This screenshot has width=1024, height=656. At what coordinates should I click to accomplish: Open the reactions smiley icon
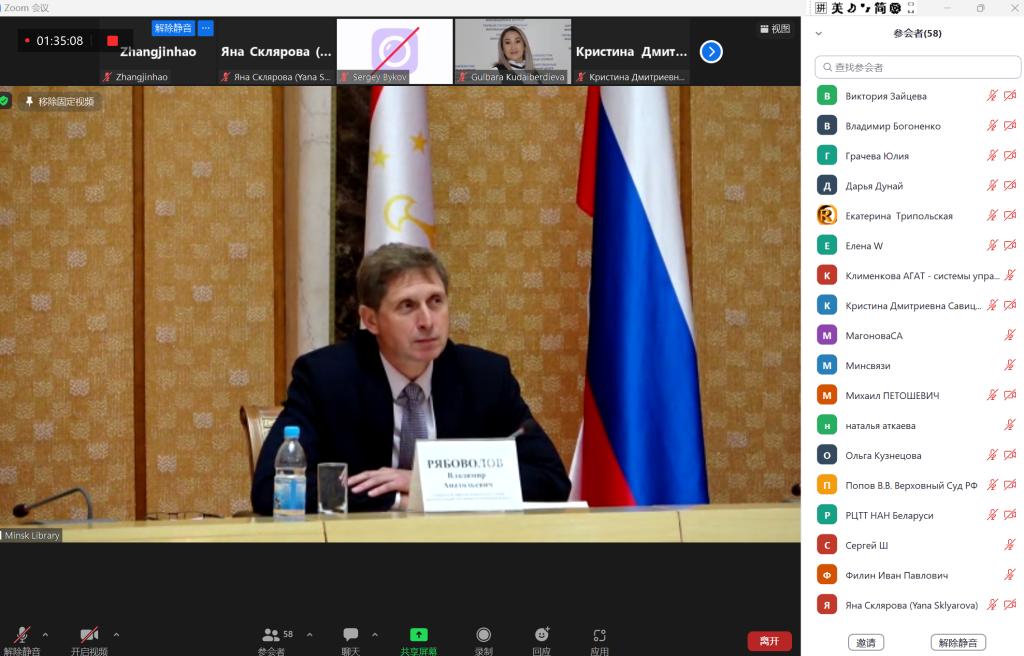[541, 635]
